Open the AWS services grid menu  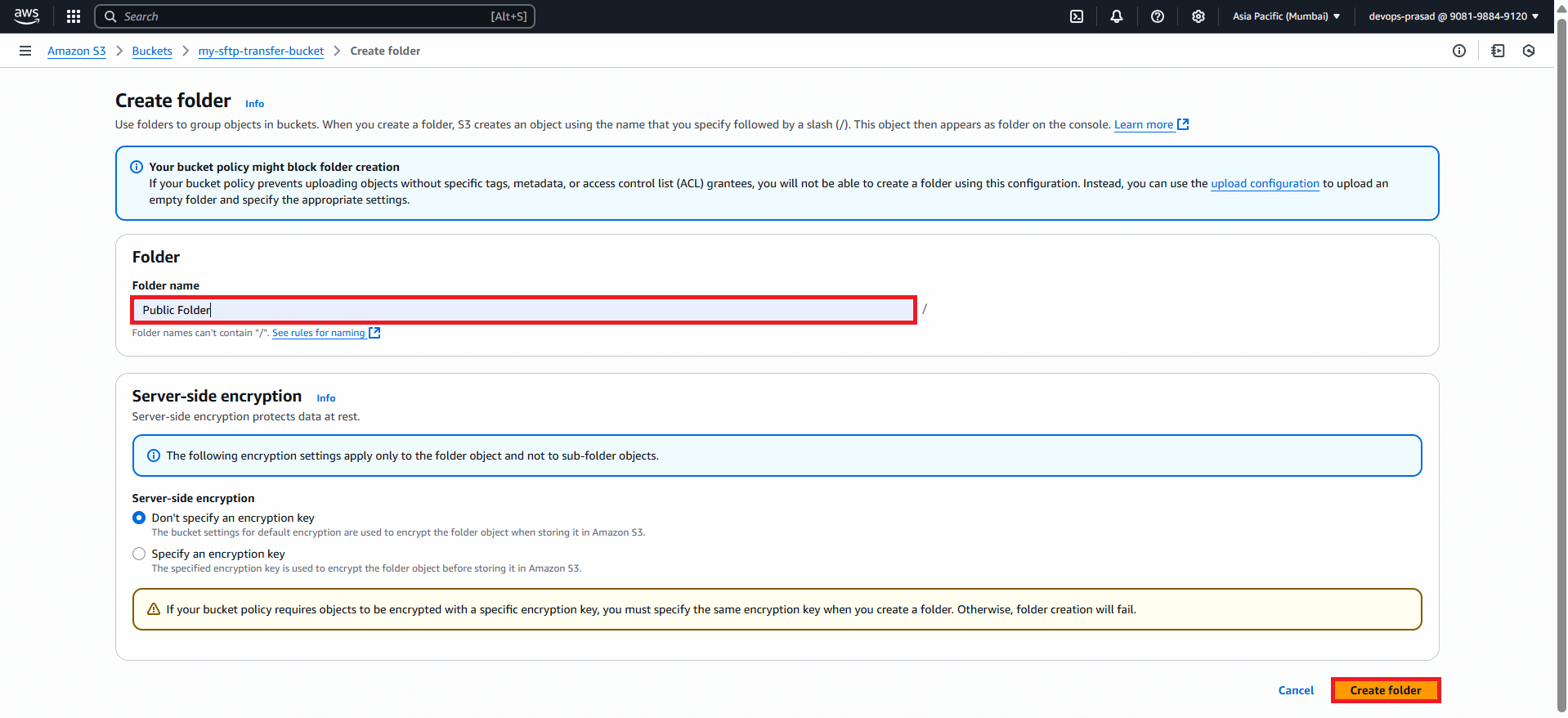(74, 16)
